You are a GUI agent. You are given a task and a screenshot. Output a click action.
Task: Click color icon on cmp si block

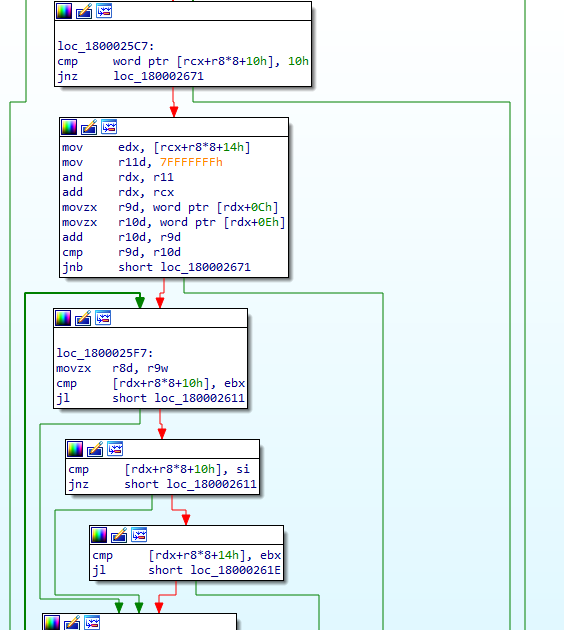[x=75, y=449]
